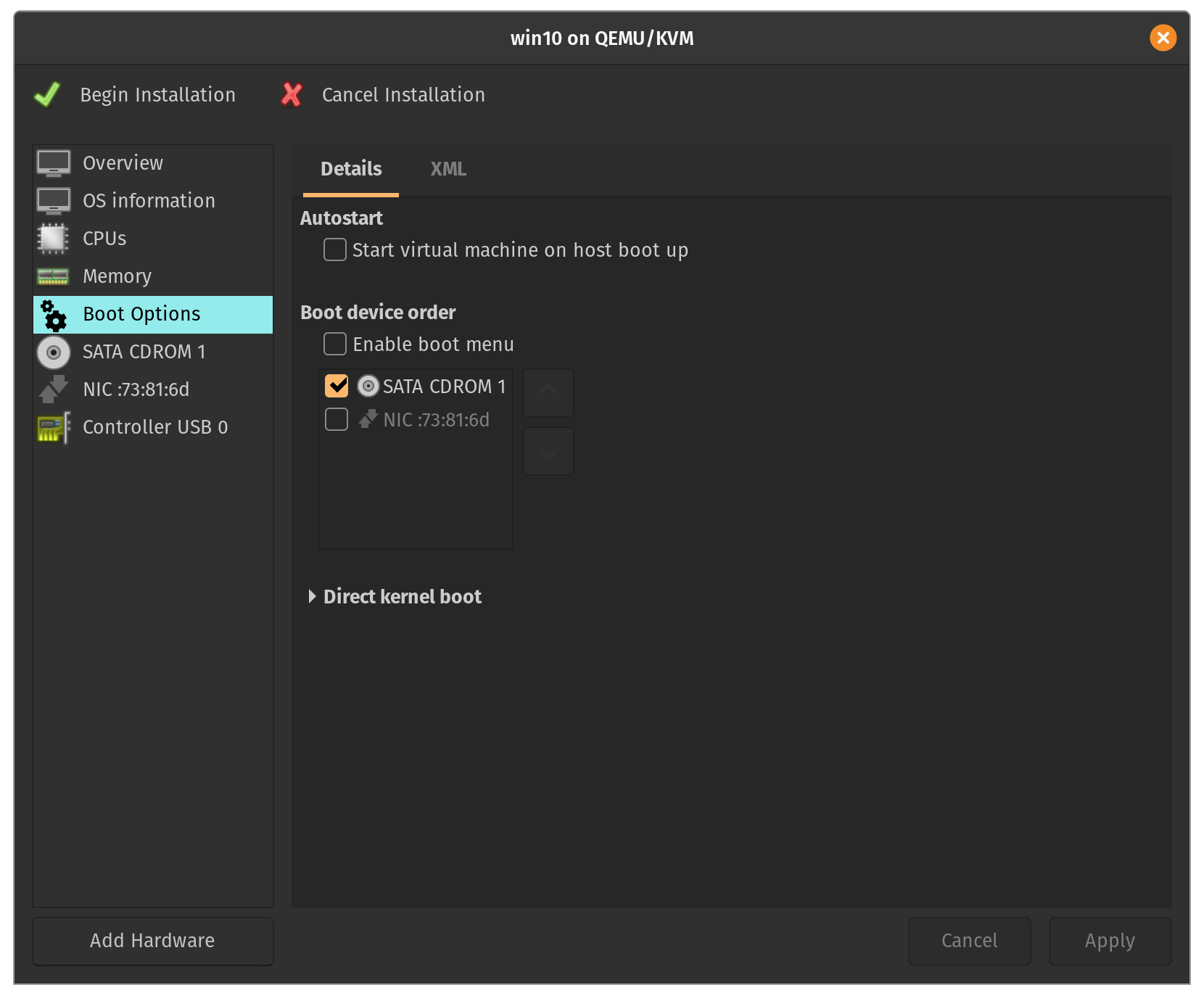Click the Add Hardware button

click(152, 941)
